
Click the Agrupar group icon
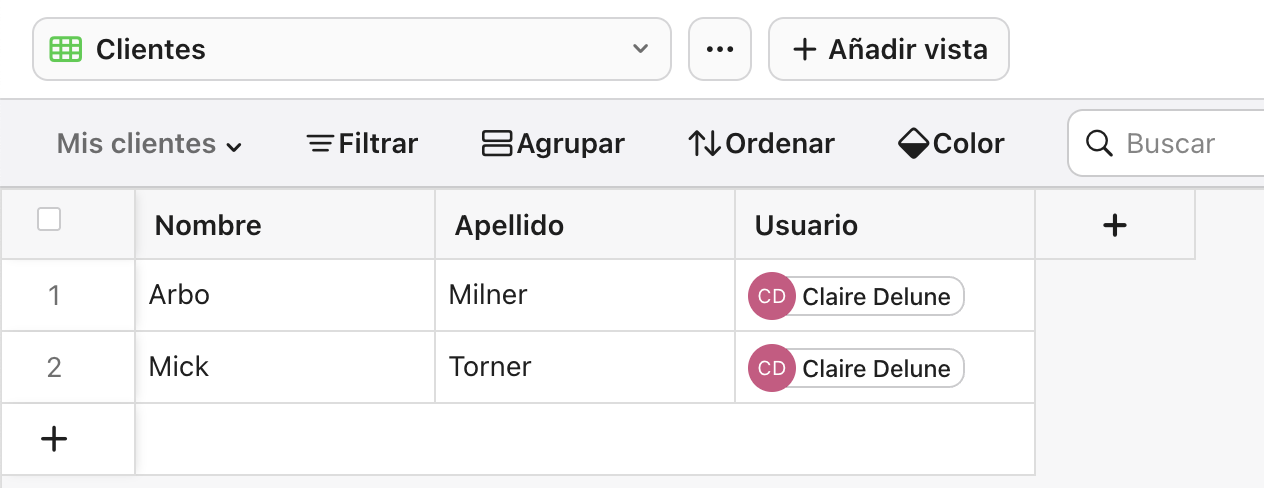click(x=497, y=144)
